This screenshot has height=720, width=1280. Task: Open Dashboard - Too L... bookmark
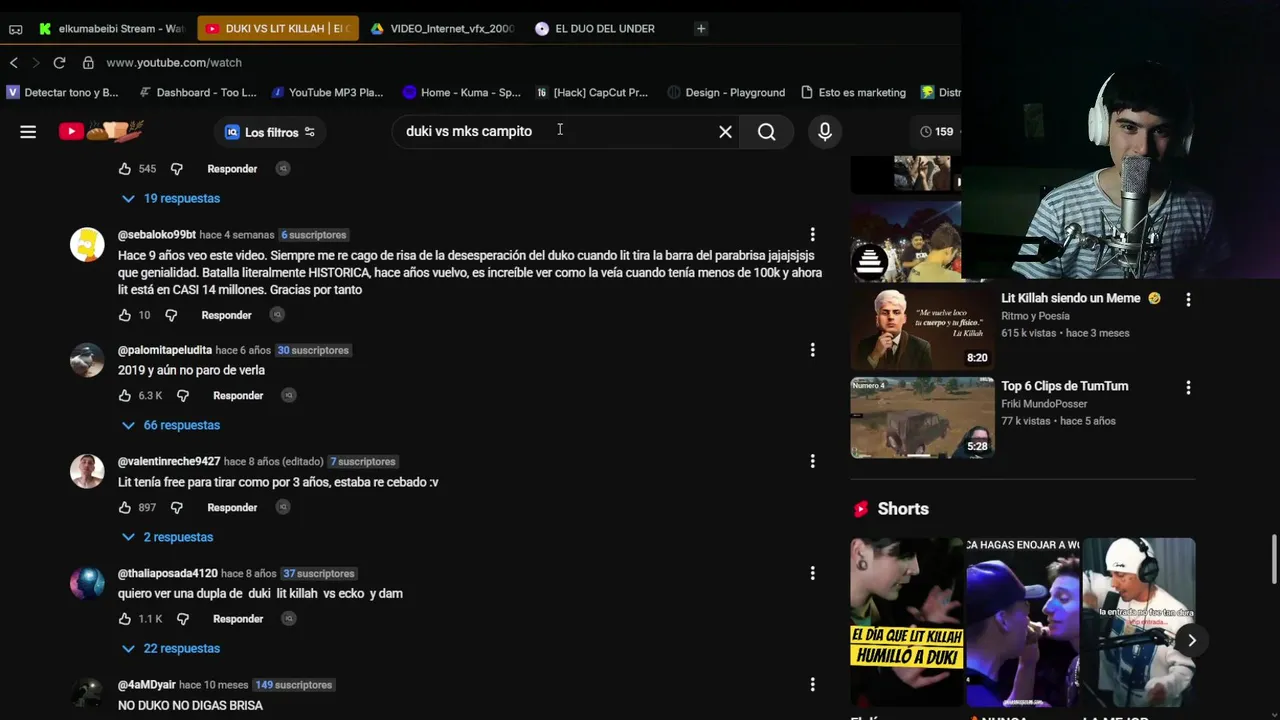tap(198, 92)
